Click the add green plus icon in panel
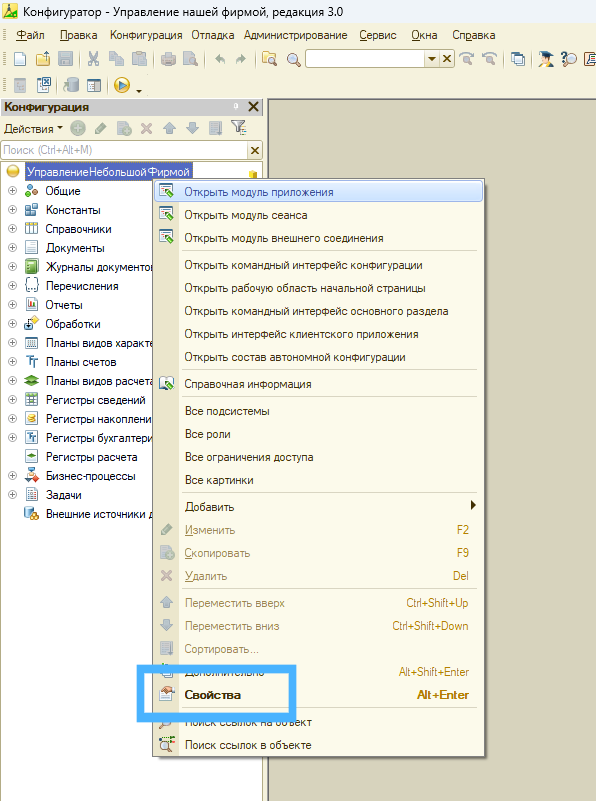 click(x=78, y=128)
